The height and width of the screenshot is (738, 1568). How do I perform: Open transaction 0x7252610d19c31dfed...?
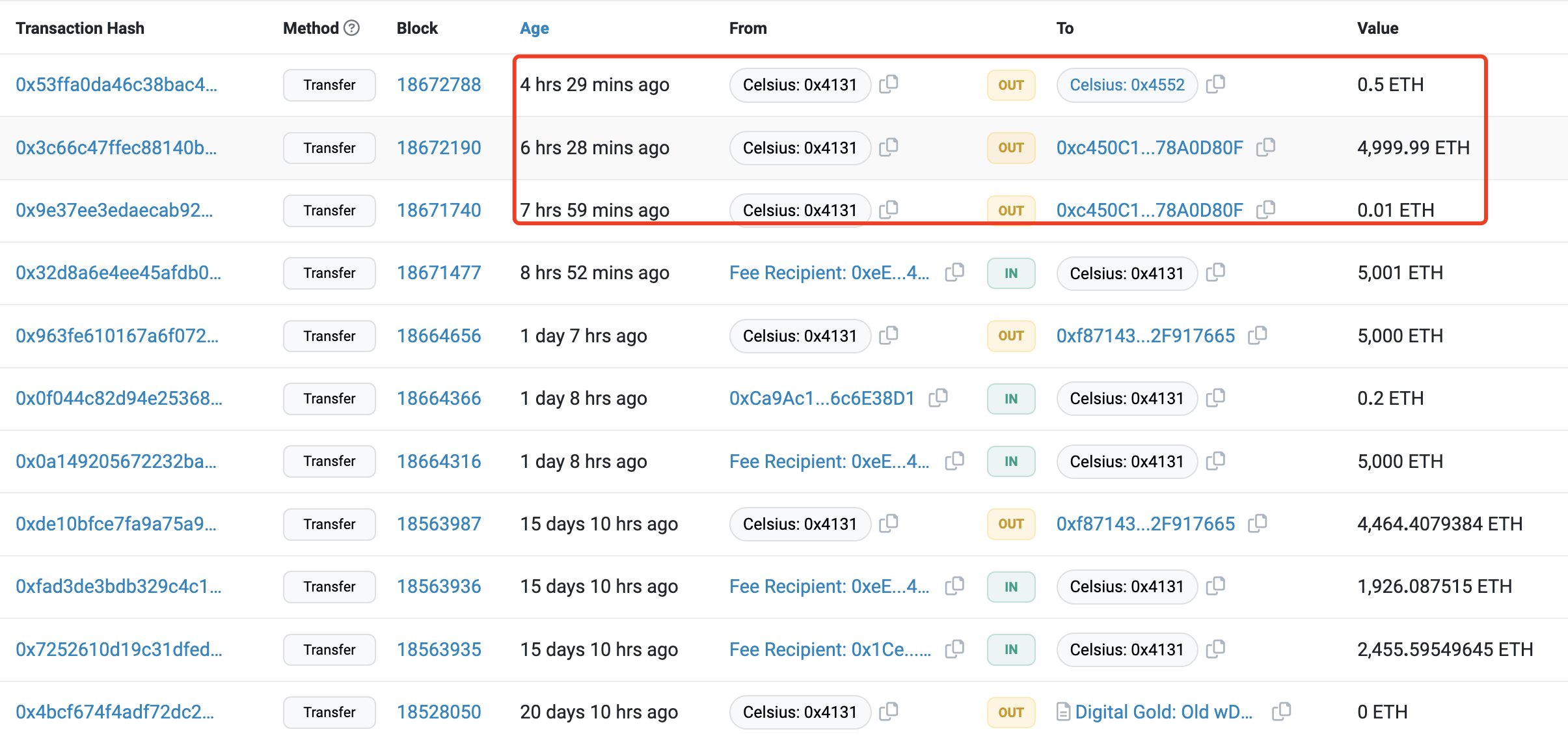(119, 649)
